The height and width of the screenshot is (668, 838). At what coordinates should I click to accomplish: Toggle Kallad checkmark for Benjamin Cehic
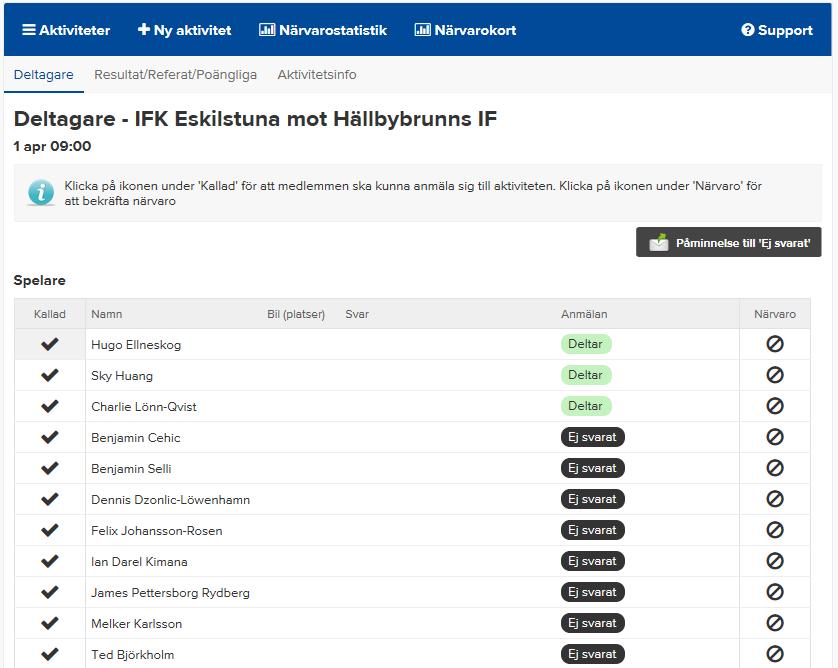[x=50, y=437]
